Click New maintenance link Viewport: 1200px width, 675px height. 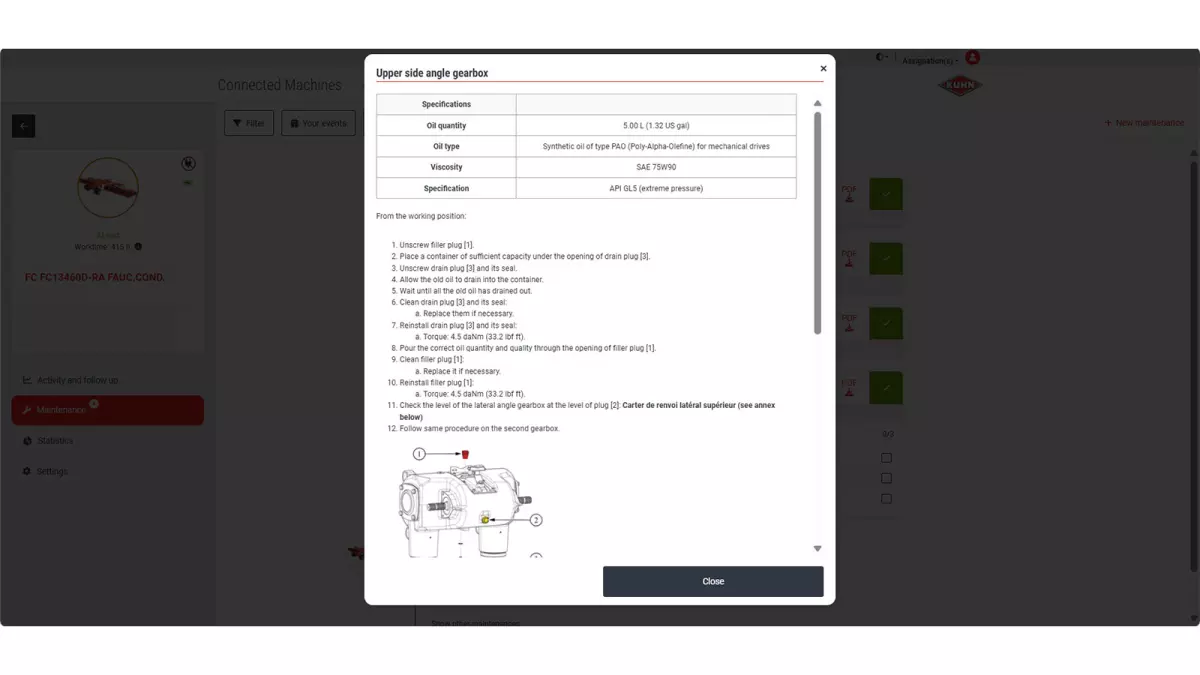pos(1144,123)
